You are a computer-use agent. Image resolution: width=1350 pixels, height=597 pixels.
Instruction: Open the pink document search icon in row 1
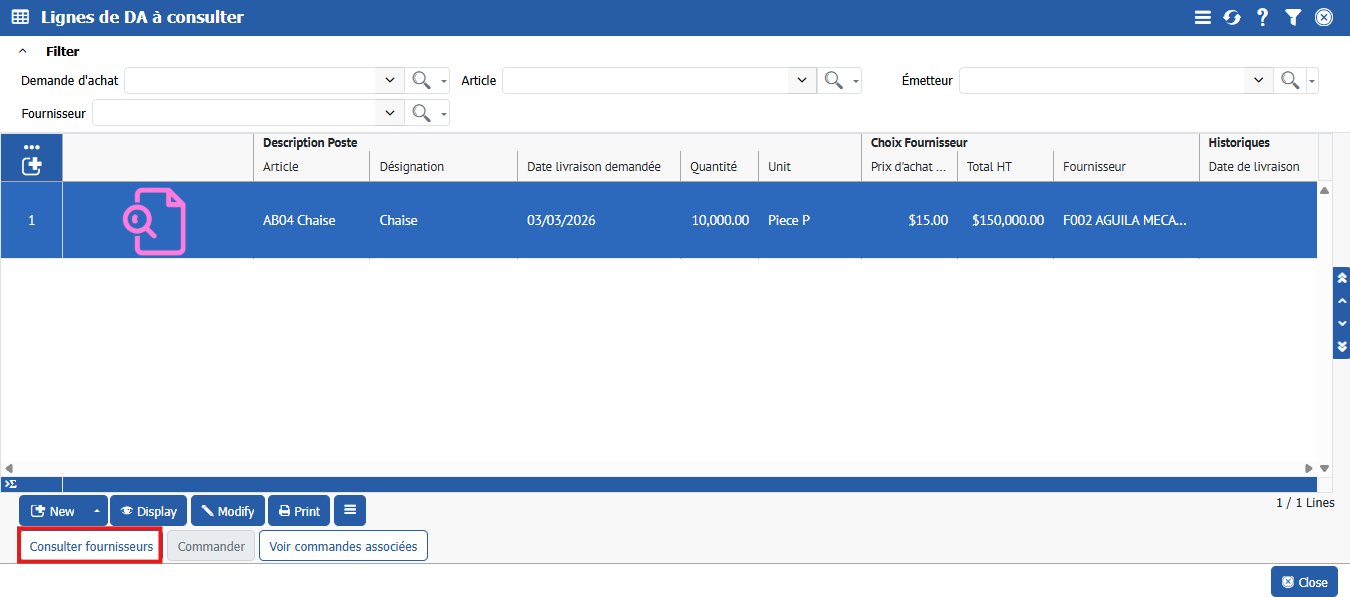[x=155, y=220]
